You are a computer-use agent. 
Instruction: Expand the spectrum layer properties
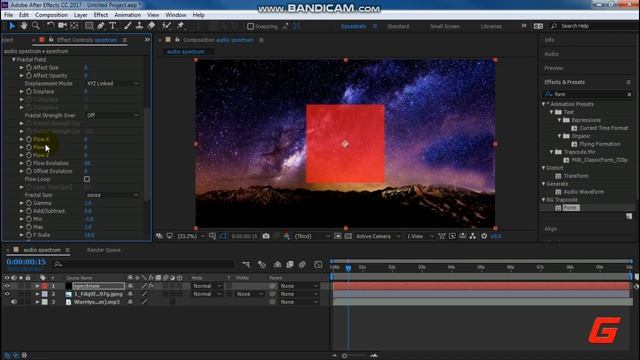(x=37, y=286)
